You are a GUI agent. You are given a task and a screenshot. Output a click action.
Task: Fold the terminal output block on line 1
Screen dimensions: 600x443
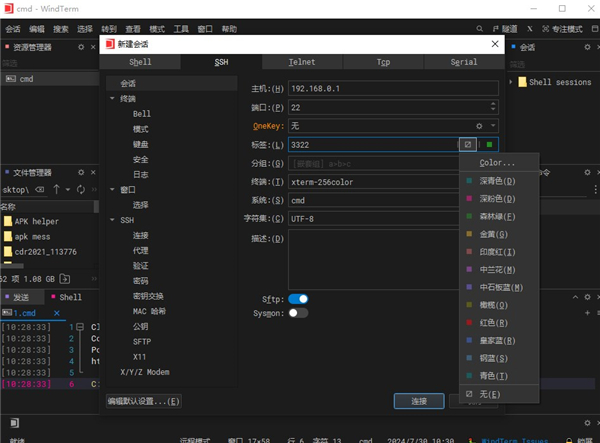[x=80, y=327]
